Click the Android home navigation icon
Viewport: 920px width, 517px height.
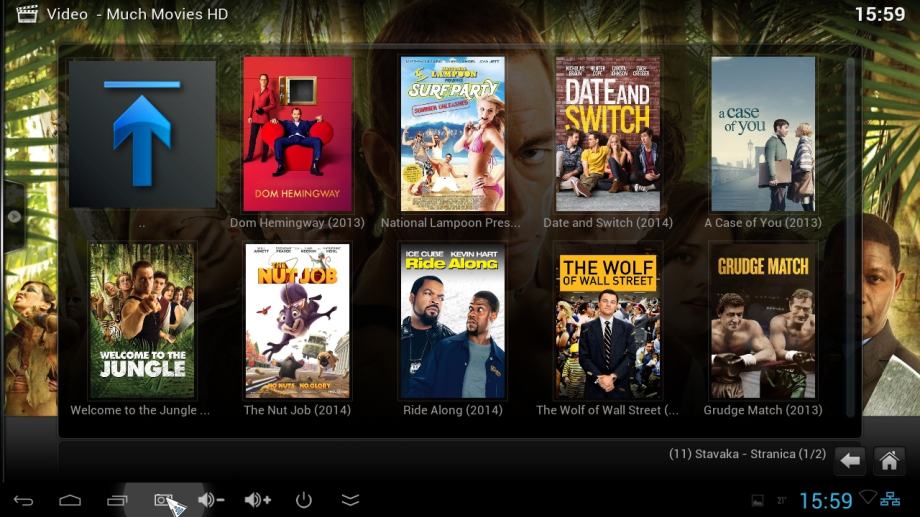point(70,501)
